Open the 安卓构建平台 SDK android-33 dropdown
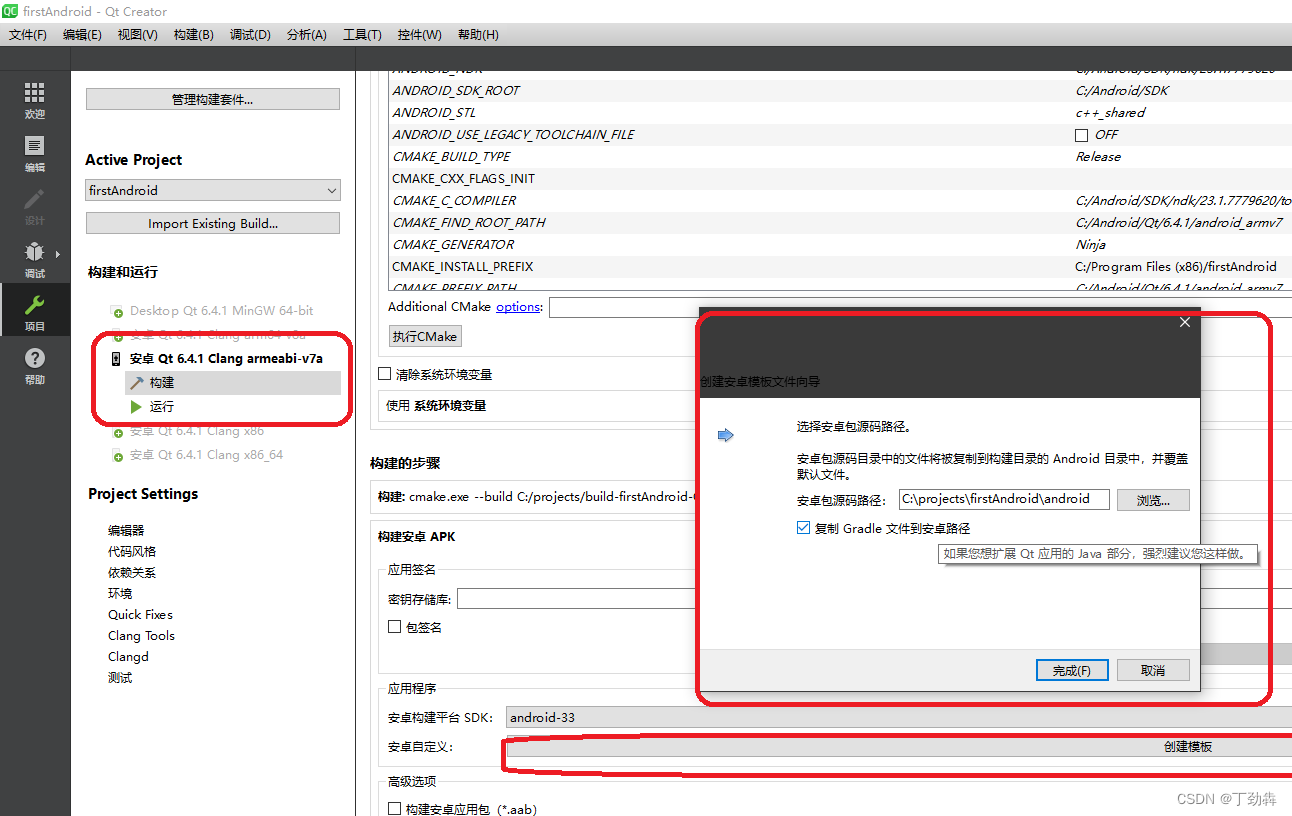This screenshot has height=816, width=1292. point(899,717)
